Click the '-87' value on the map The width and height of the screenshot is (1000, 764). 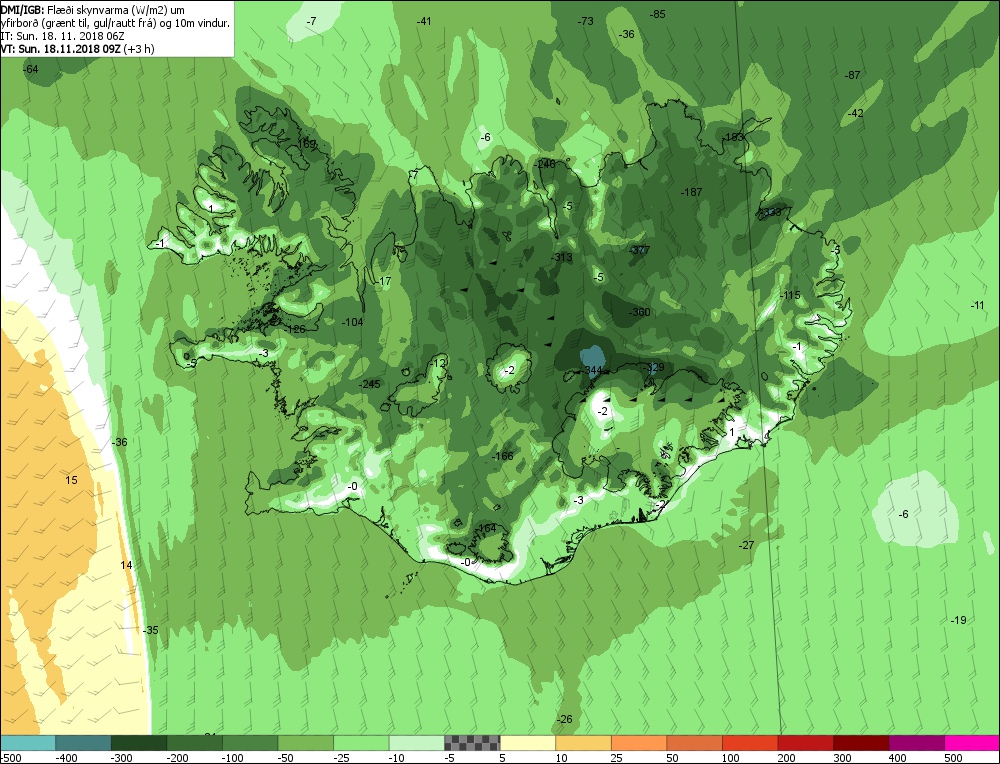coord(853,75)
